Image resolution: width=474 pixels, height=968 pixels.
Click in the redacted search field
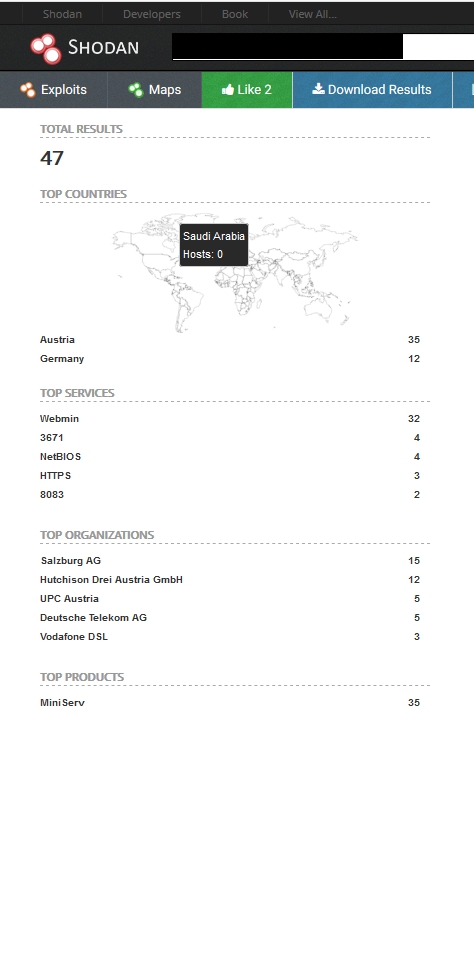(x=323, y=46)
